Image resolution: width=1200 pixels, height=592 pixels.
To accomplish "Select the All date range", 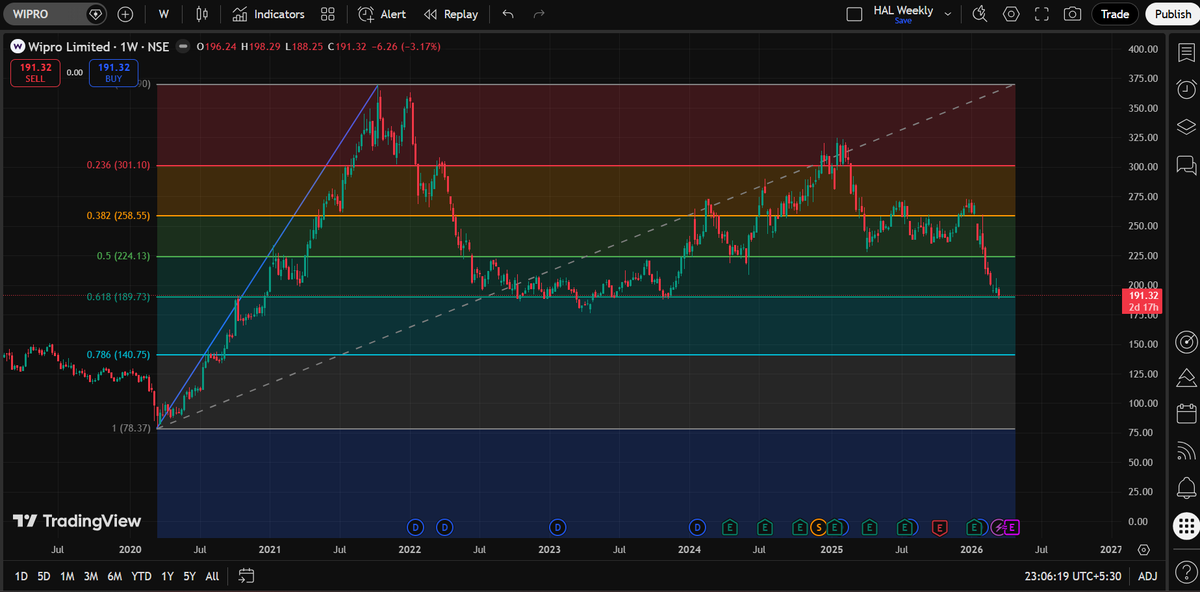I will click(212, 576).
